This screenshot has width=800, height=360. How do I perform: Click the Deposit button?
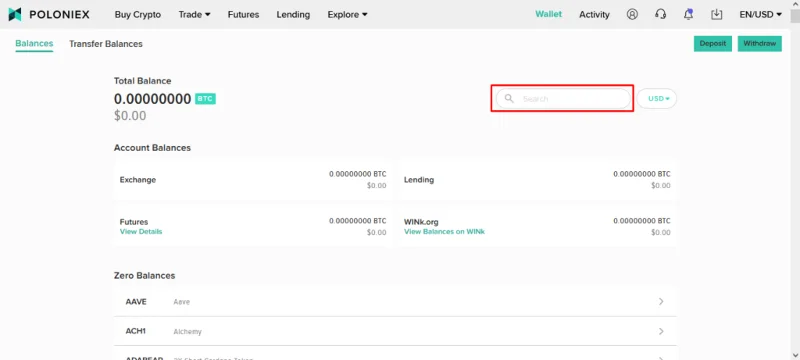pos(713,43)
